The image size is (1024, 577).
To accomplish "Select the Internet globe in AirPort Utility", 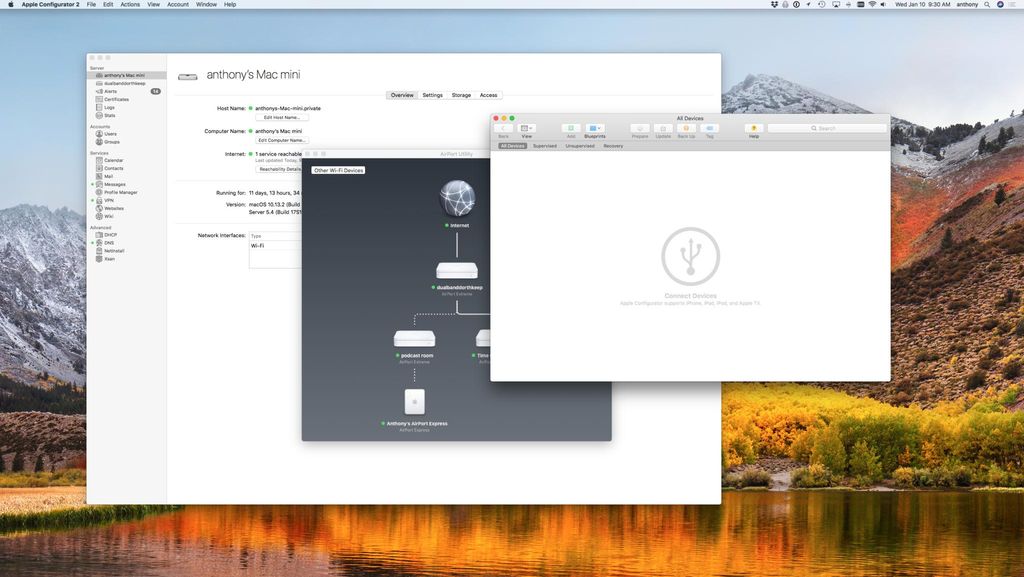I will 457,197.
